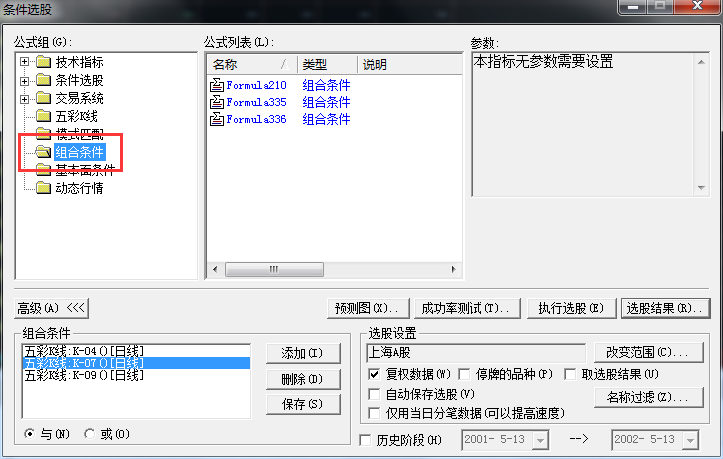
Task: Click the 交易系统 folder icon
Action: (43, 98)
